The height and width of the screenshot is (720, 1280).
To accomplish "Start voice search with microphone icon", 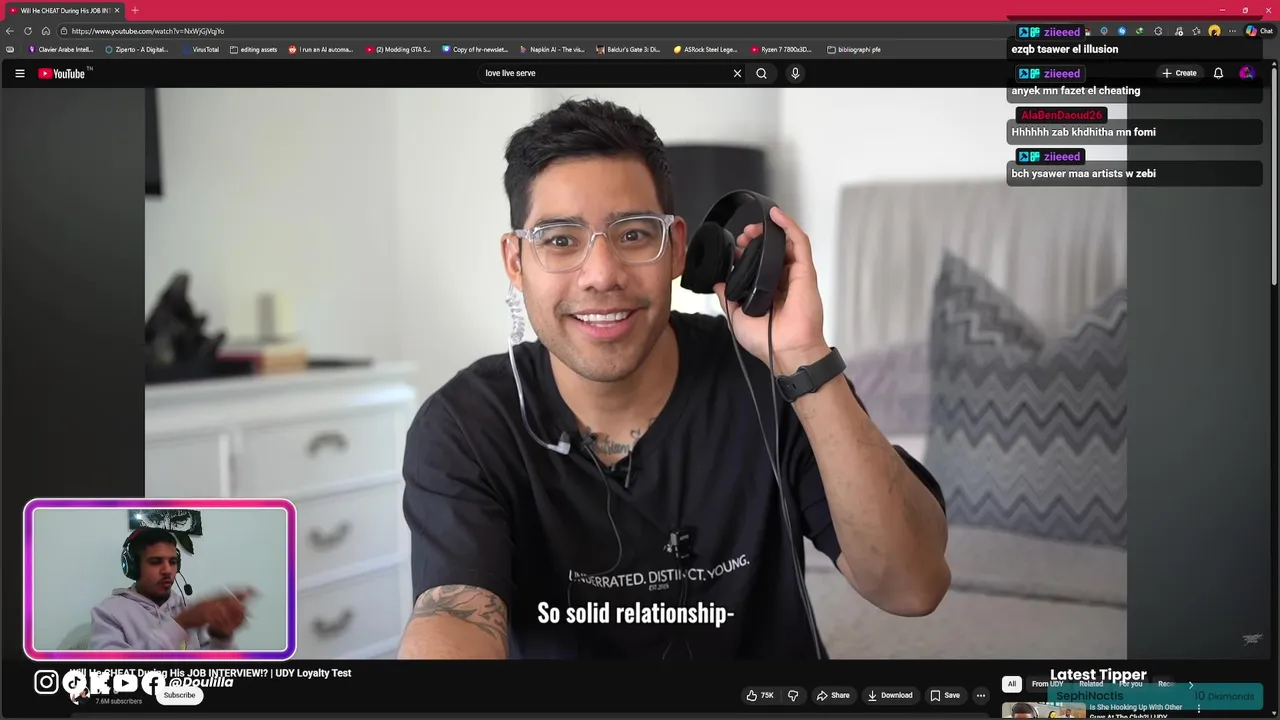I will pyautogui.click(x=795, y=73).
